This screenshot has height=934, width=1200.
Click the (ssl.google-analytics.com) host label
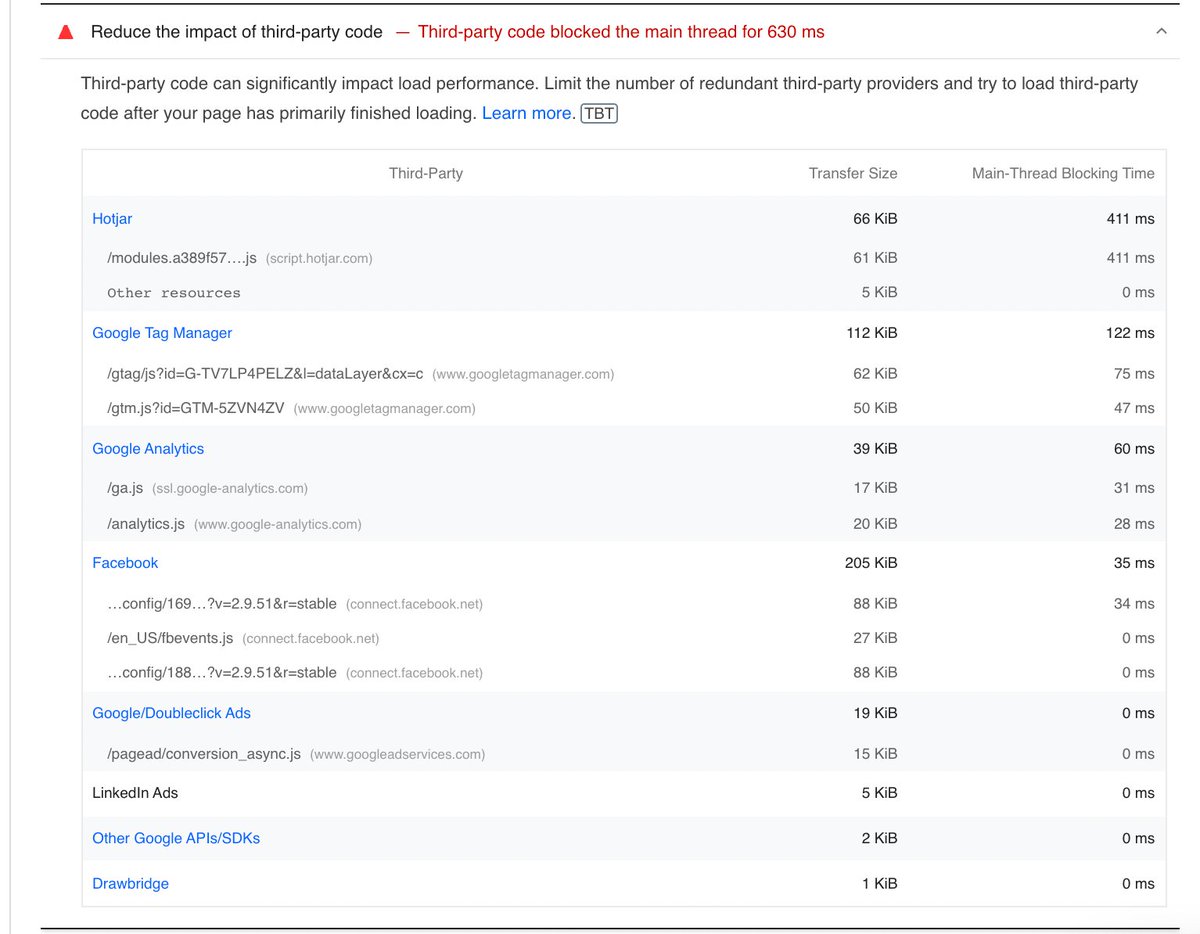230,488
